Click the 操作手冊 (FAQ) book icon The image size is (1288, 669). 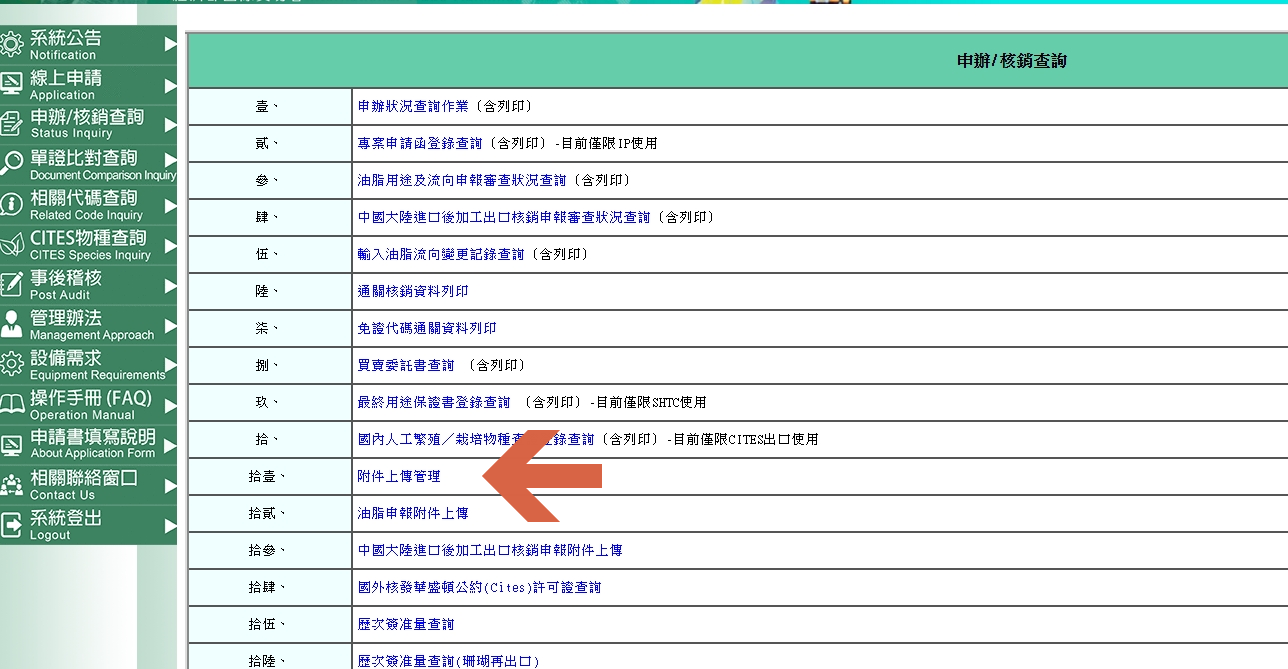[x=12, y=405]
